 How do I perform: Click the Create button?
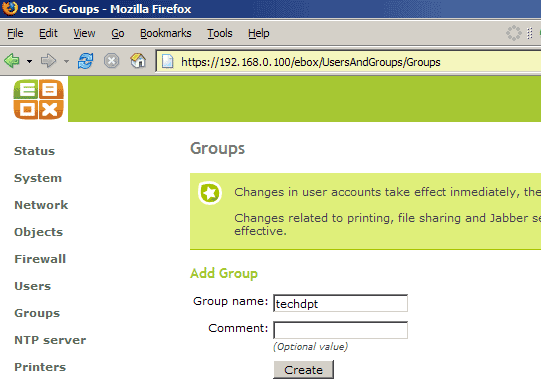point(304,370)
